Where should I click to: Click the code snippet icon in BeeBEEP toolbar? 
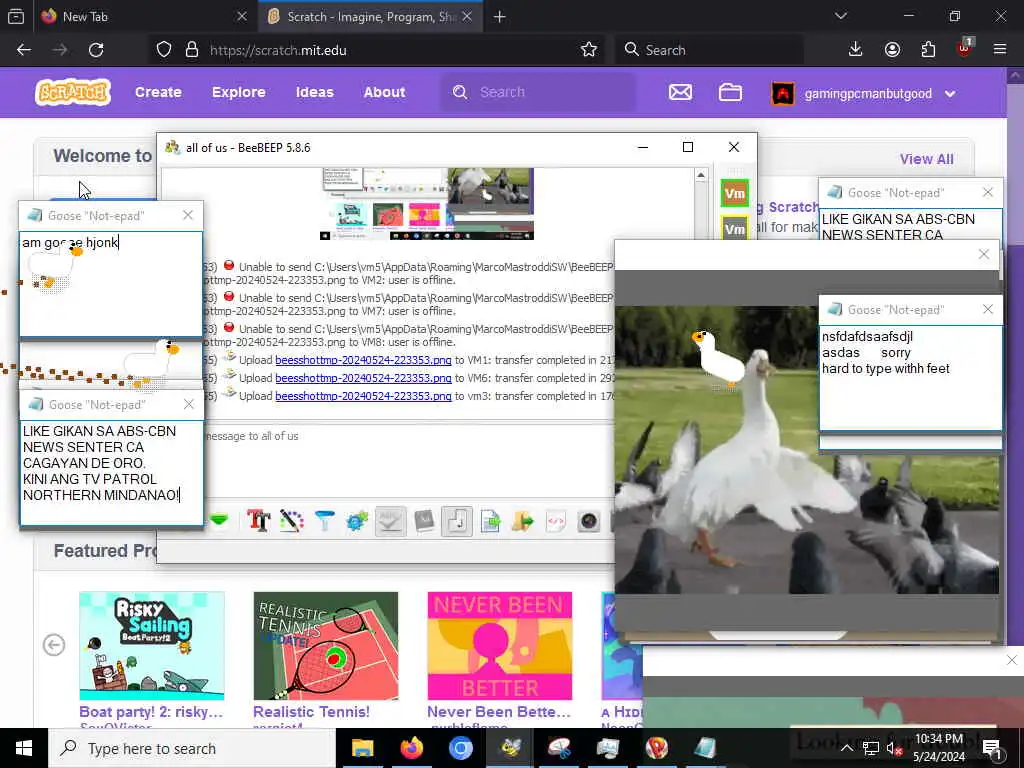(556, 521)
